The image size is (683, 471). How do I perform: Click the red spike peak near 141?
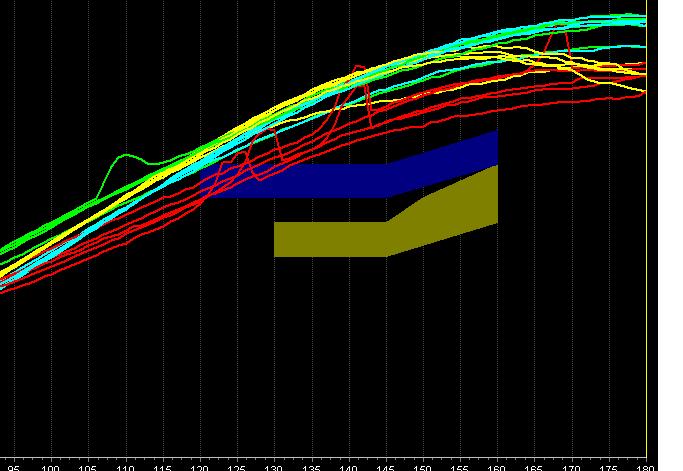(359, 67)
